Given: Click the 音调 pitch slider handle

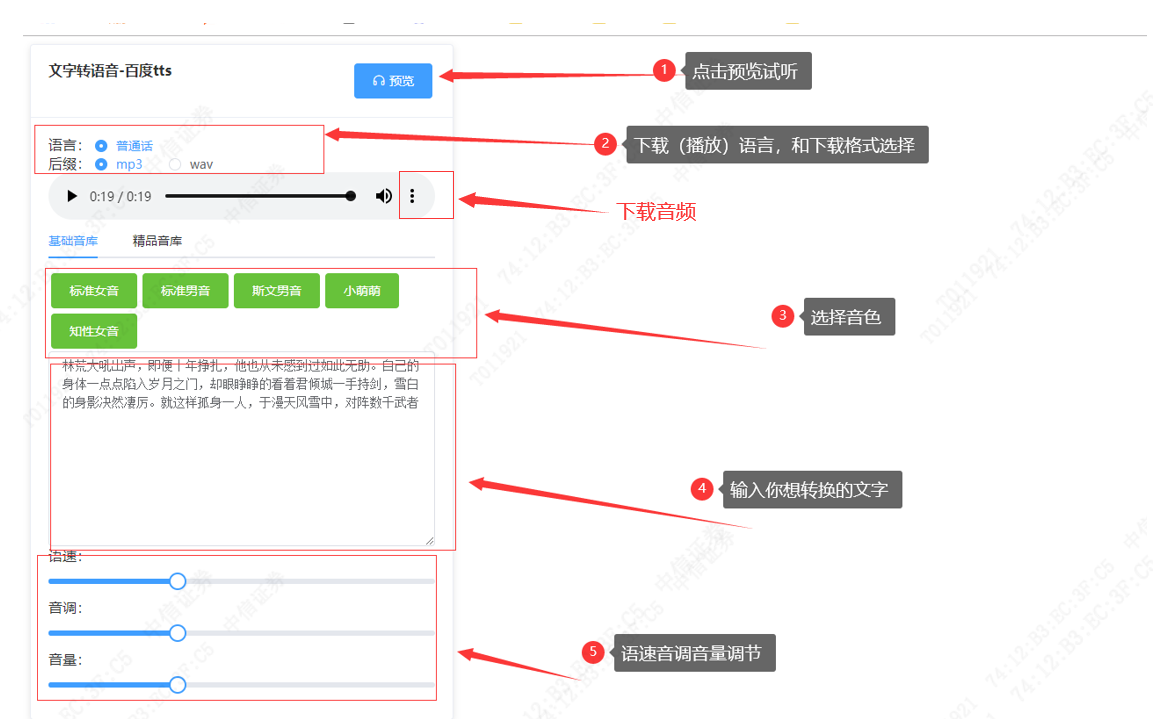Looking at the screenshot, I should point(177,633).
